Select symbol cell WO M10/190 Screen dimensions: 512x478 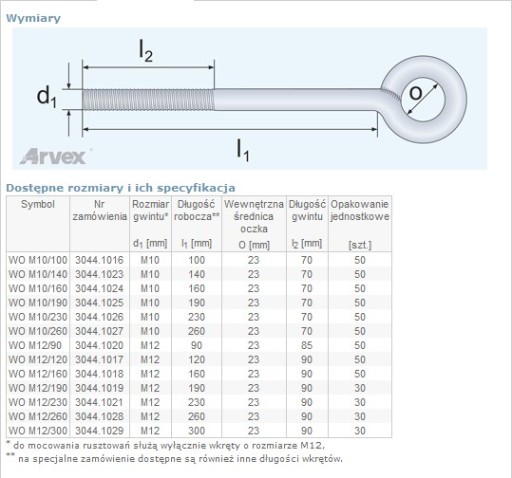pyautogui.click(x=38, y=303)
